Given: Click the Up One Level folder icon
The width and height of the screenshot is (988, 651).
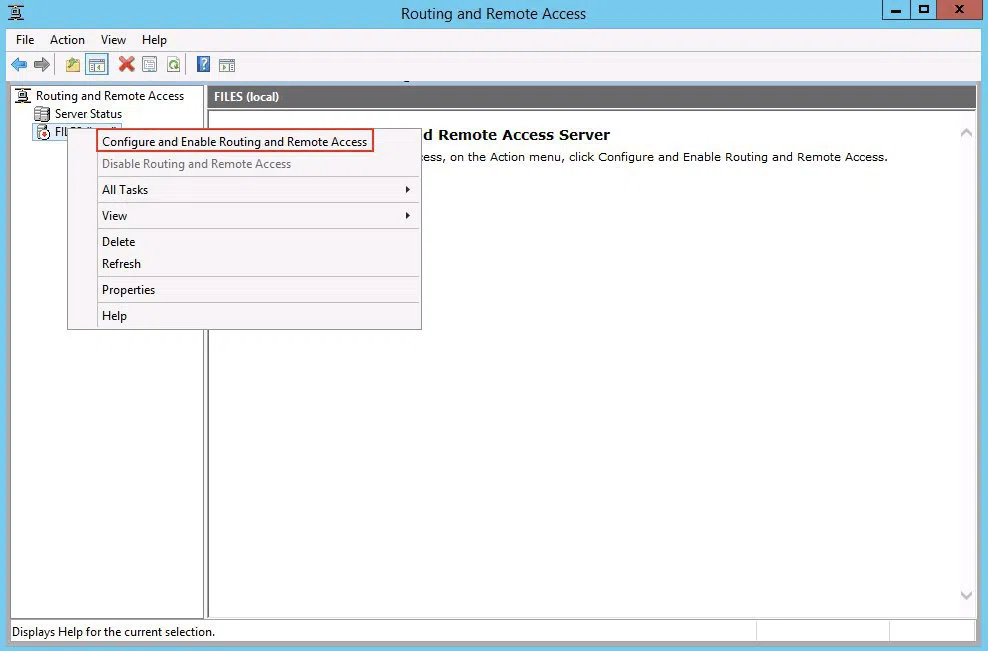Looking at the screenshot, I should click(73, 65).
